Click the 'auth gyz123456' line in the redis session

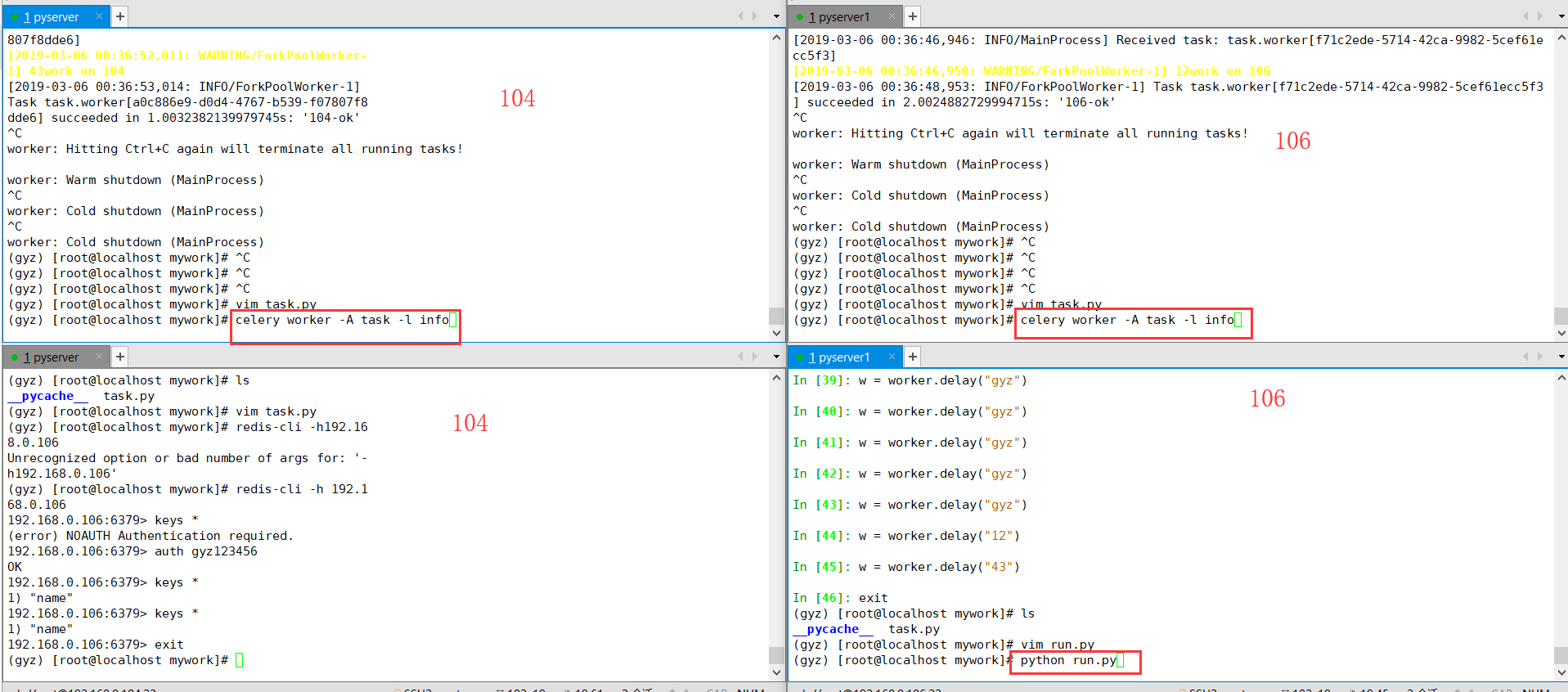[x=133, y=551]
